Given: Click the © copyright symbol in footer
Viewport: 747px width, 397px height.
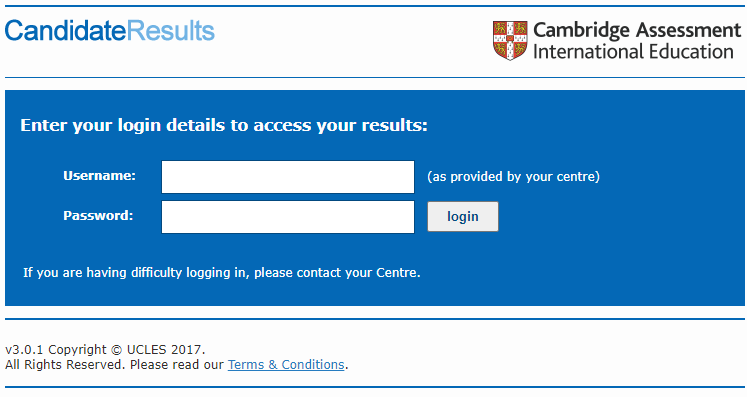Looking at the screenshot, I should click(x=117, y=350).
